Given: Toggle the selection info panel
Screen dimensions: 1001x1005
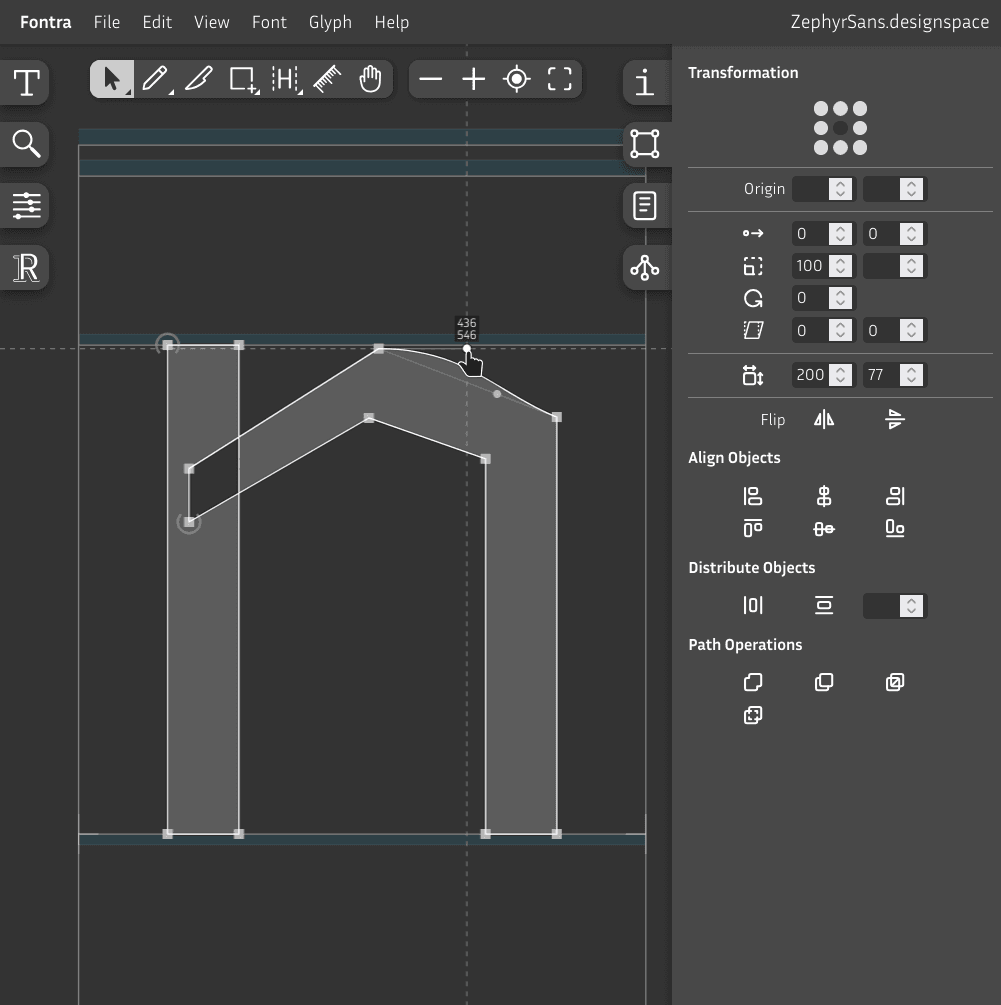Looking at the screenshot, I should 645,83.
